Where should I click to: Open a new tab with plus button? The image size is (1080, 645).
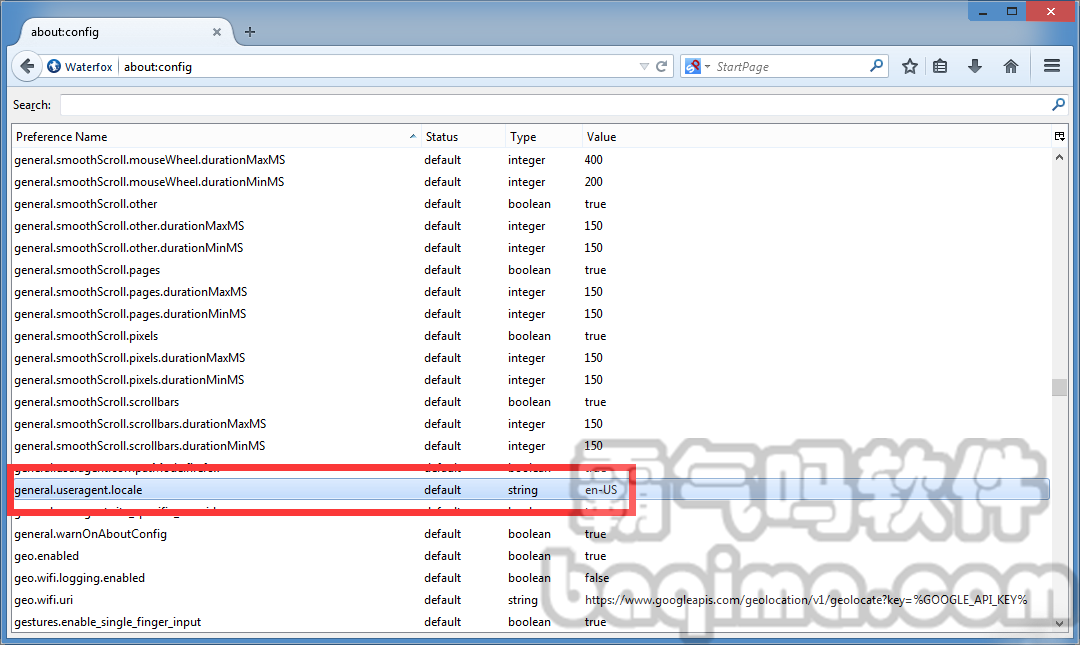250,31
